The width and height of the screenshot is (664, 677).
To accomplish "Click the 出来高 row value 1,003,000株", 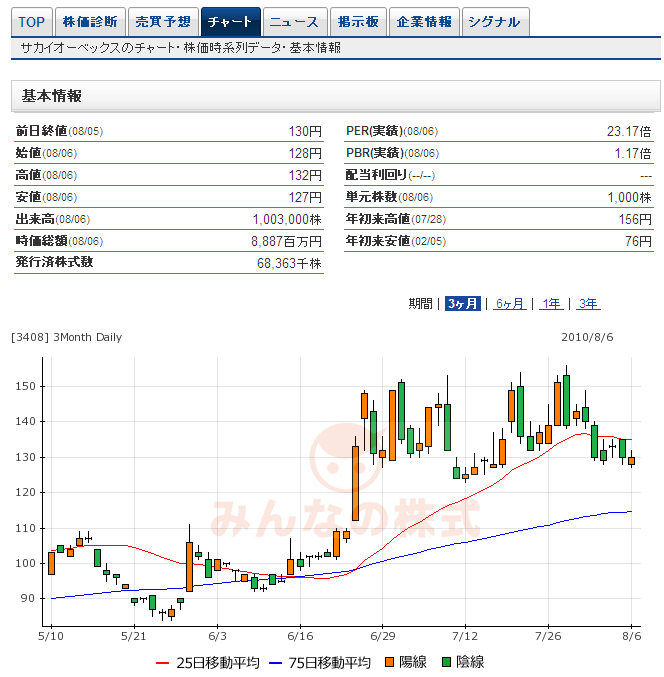I will click(x=287, y=219).
